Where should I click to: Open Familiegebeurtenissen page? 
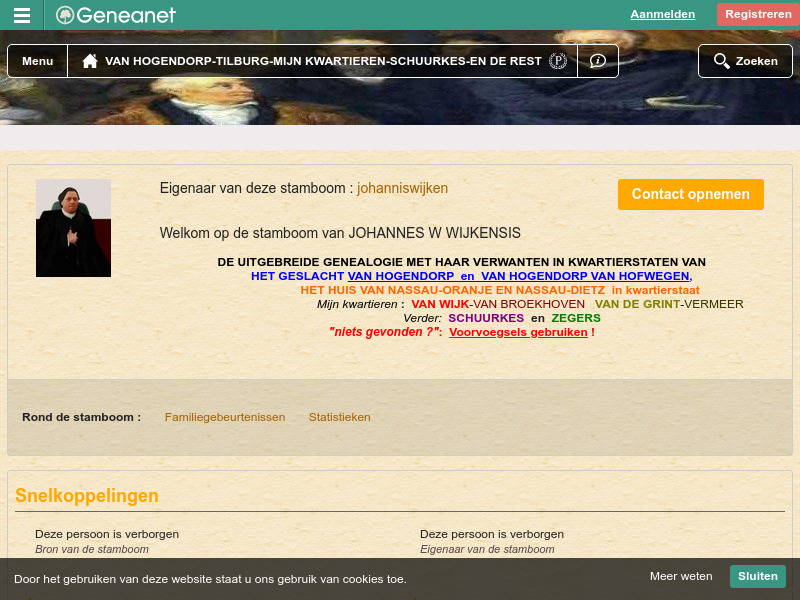click(225, 417)
